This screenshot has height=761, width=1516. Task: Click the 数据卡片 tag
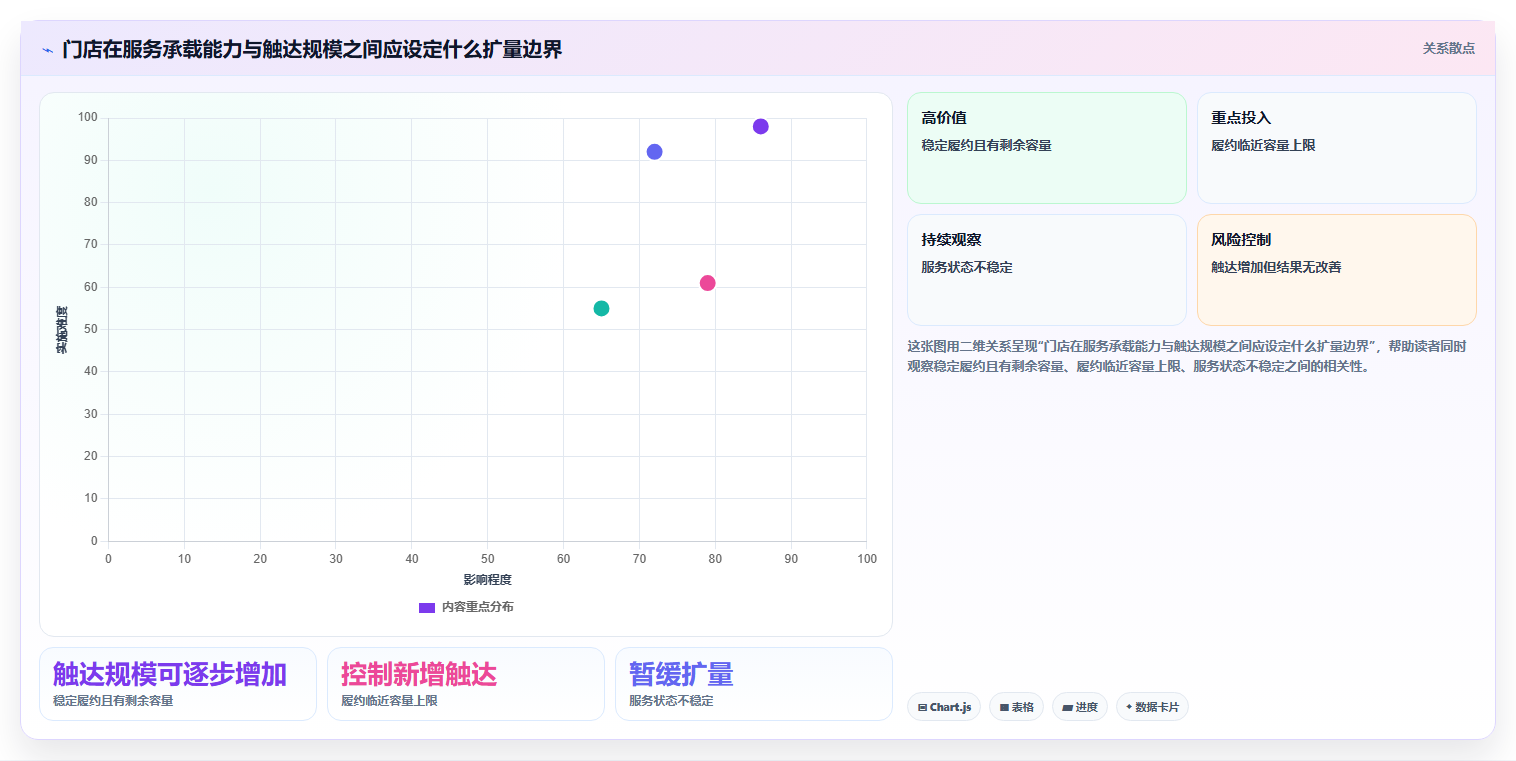[1152, 707]
